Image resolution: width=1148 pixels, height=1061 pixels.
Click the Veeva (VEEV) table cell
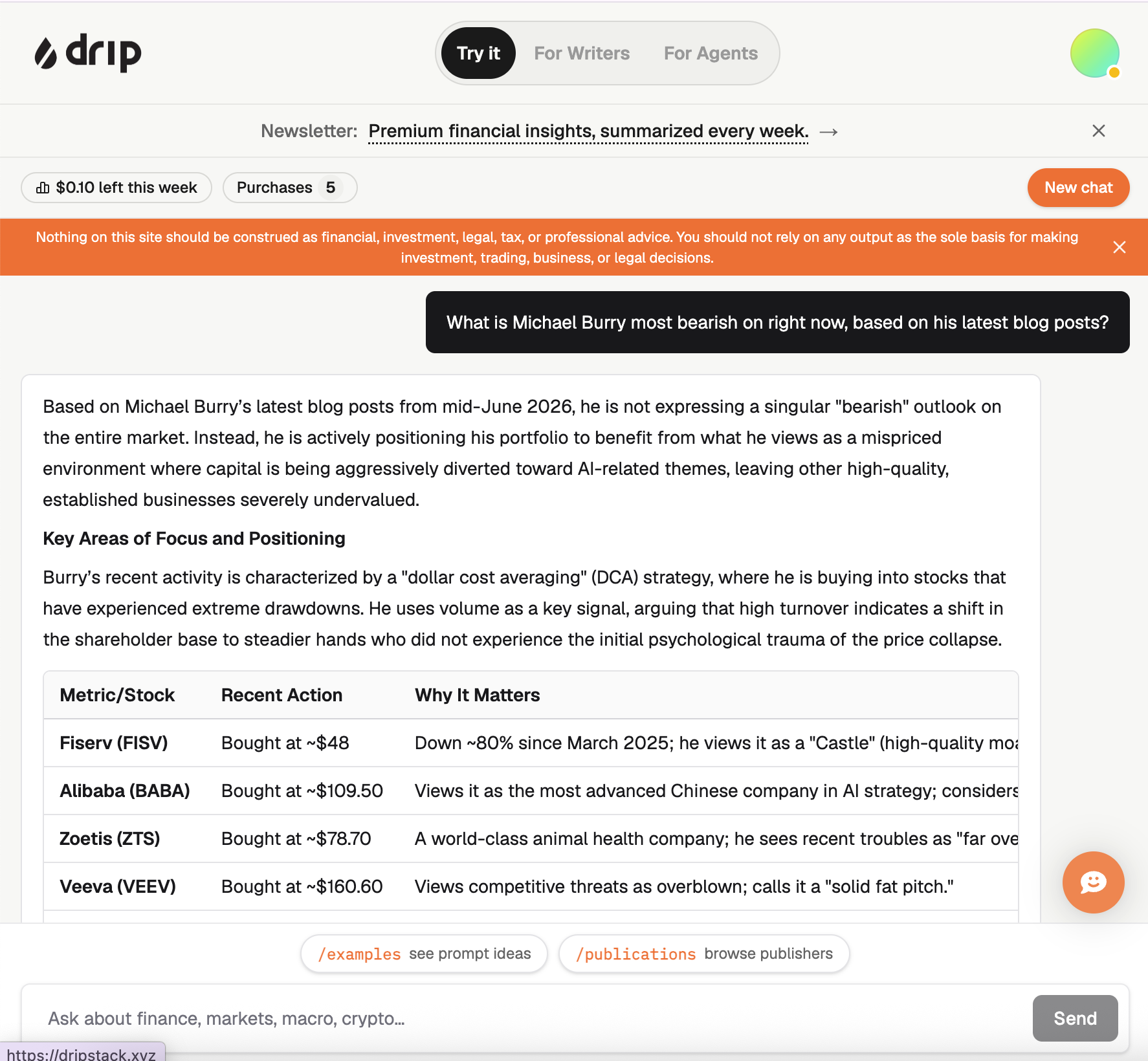click(x=124, y=886)
